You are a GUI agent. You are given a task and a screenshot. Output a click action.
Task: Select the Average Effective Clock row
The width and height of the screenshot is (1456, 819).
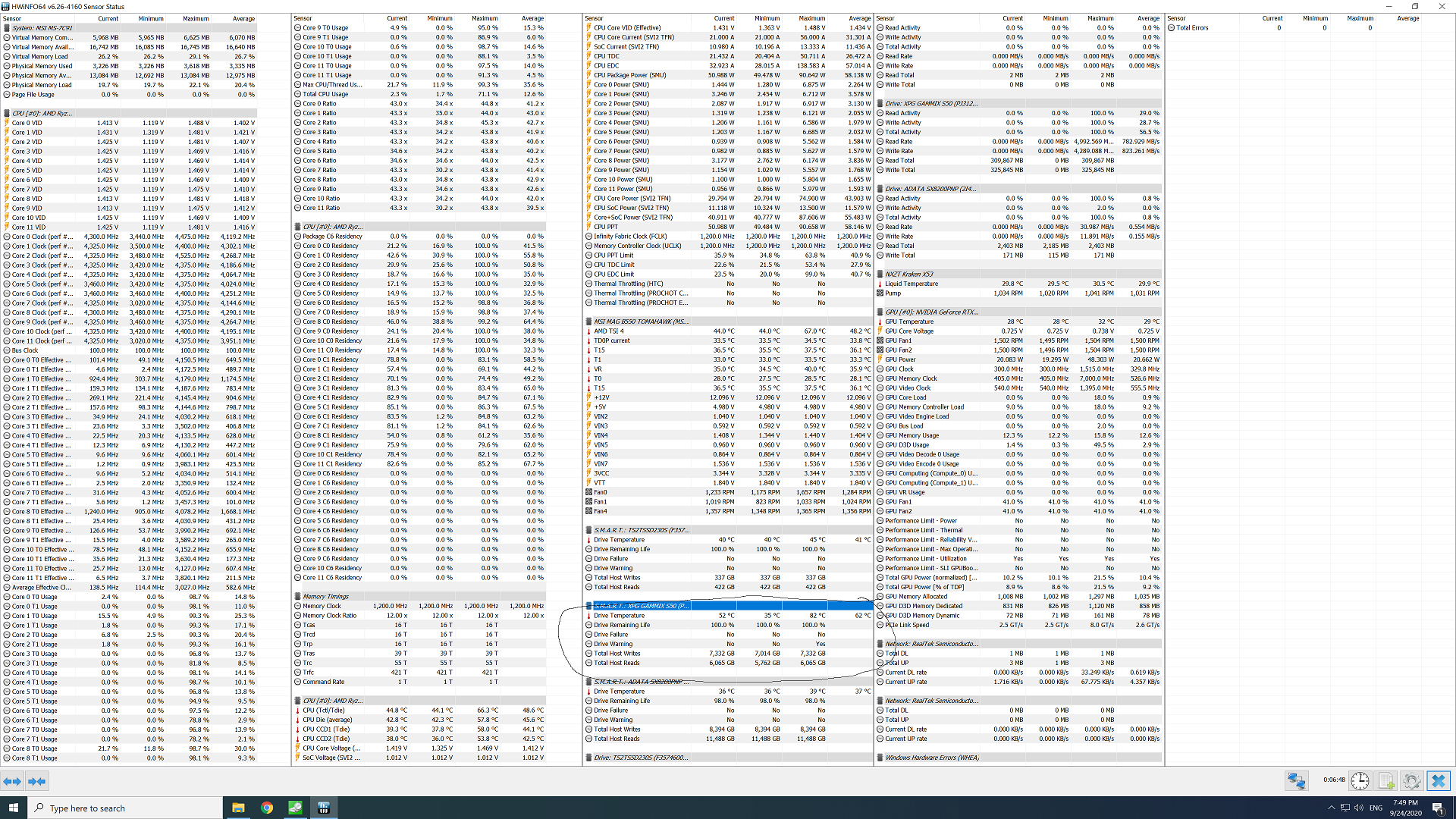pos(129,588)
